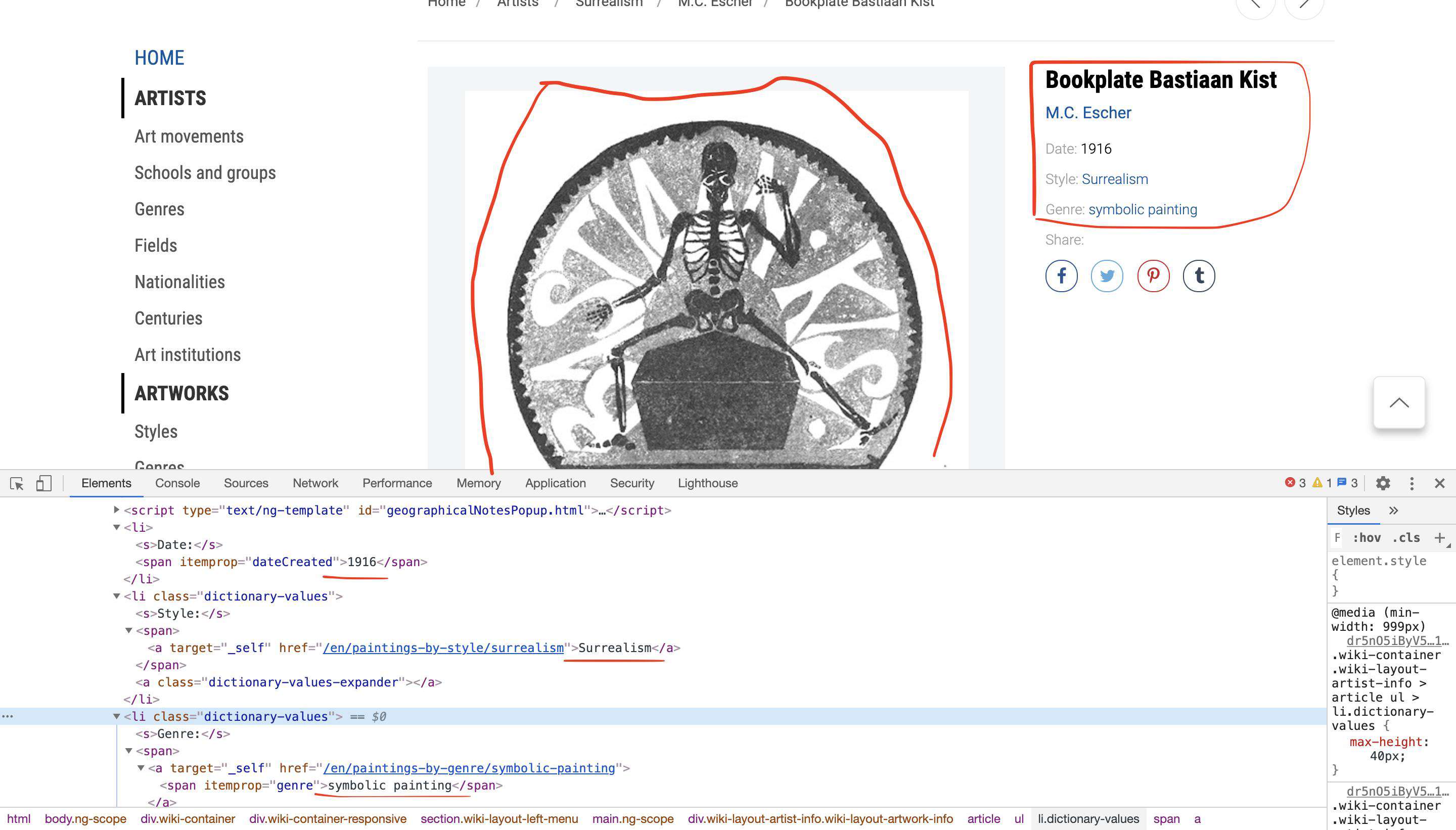Open Genres under ARTISTS in sidebar
The width and height of the screenshot is (1456, 830).
(159, 209)
